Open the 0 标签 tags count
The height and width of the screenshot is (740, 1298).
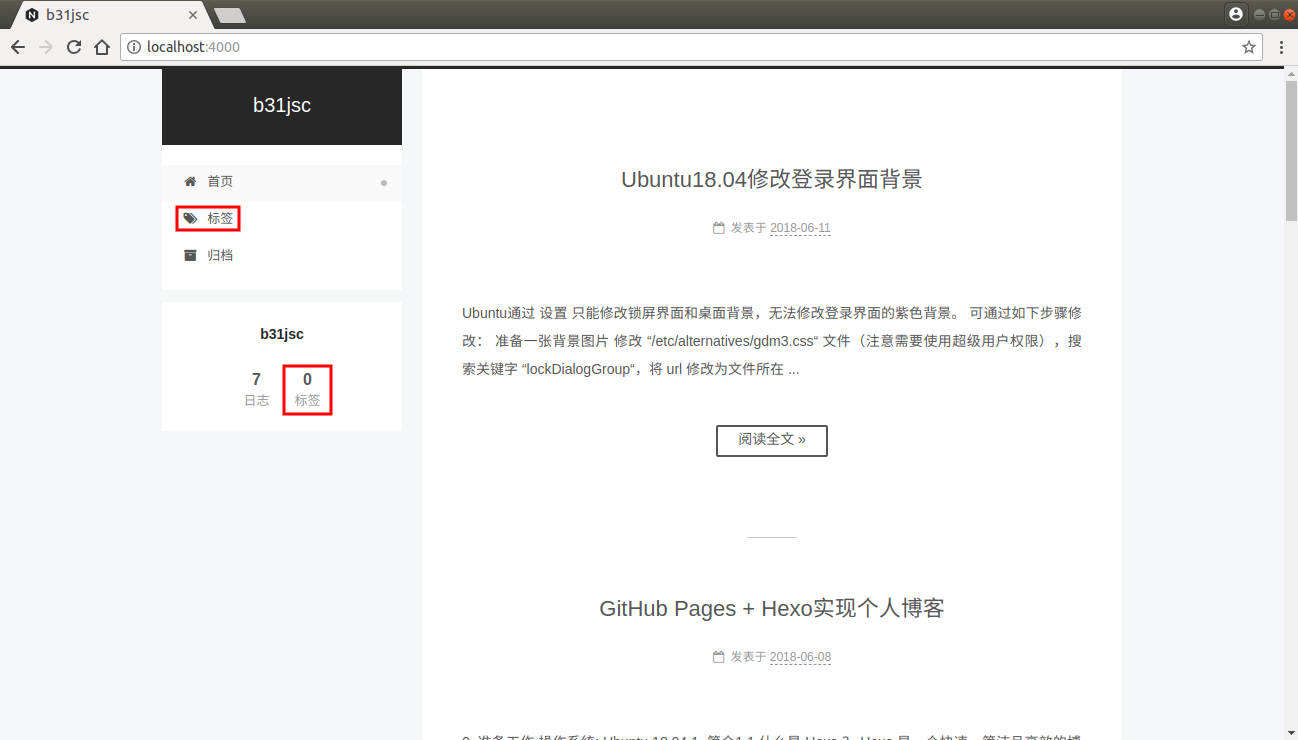click(x=307, y=389)
